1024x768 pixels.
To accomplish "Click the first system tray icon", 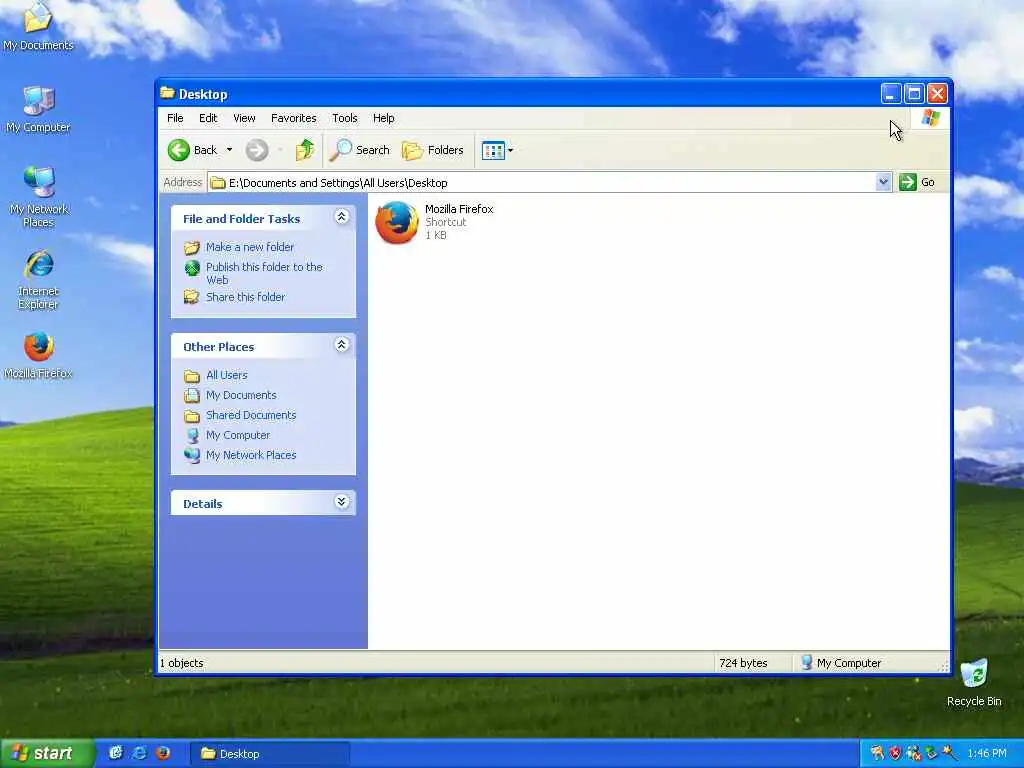I will 877,754.
